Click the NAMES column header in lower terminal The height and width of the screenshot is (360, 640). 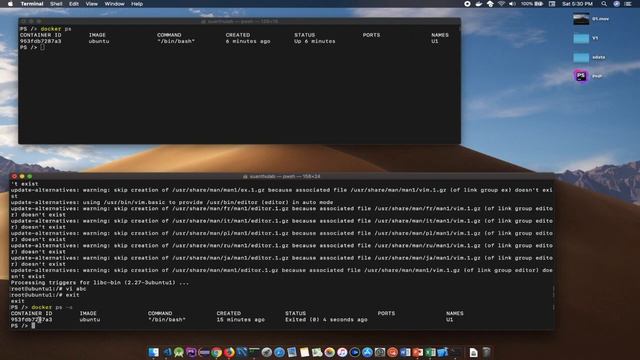point(455,313)
